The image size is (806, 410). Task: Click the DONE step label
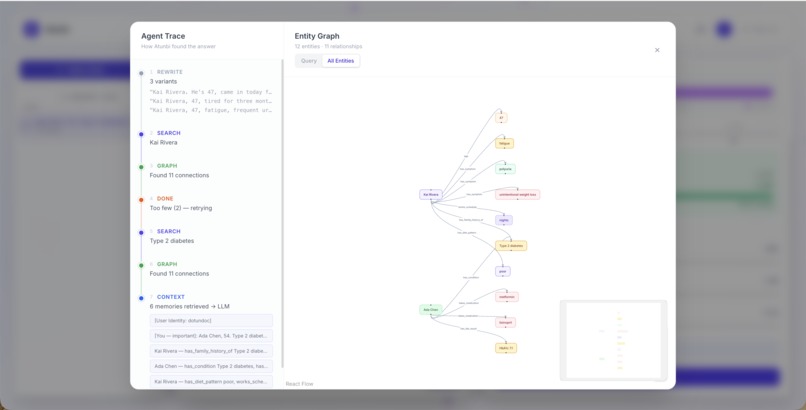(x=165, y=198)
